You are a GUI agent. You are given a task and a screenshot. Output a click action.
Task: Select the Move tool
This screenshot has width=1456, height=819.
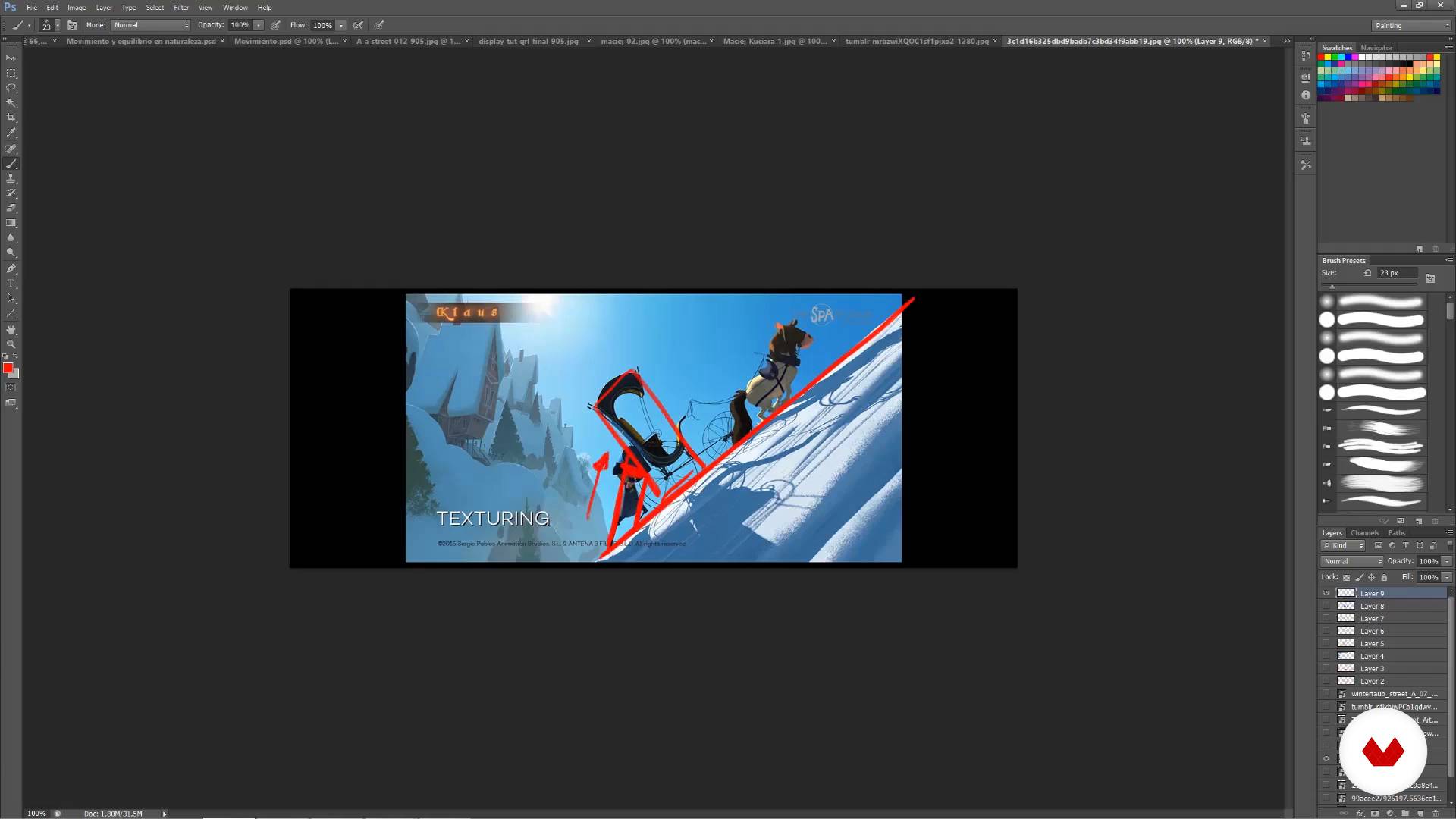[x=11, y=58]
